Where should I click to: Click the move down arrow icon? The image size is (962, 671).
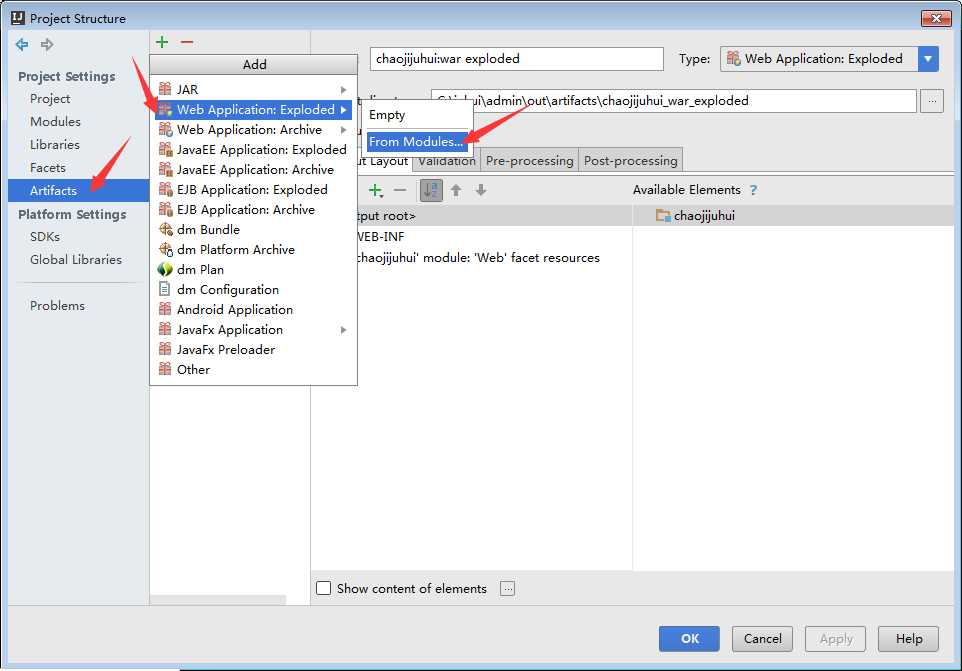pyautogui.click(x=481, y=190)
